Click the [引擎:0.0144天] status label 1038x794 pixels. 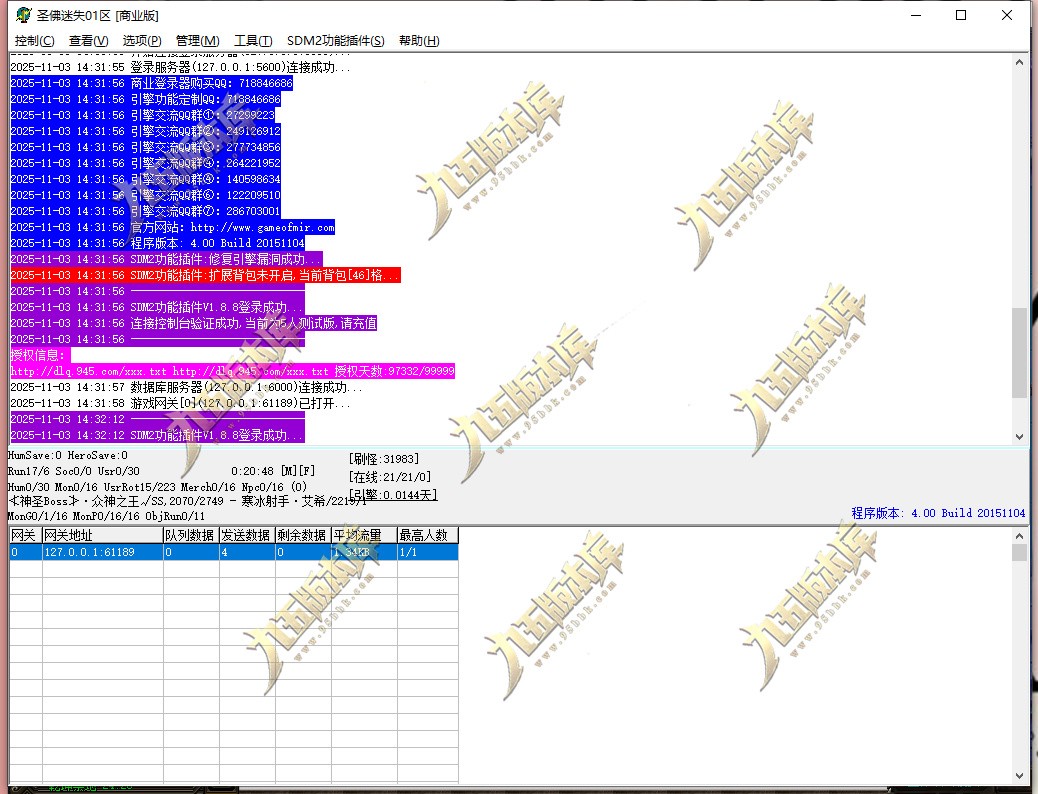tap(393, 495)
